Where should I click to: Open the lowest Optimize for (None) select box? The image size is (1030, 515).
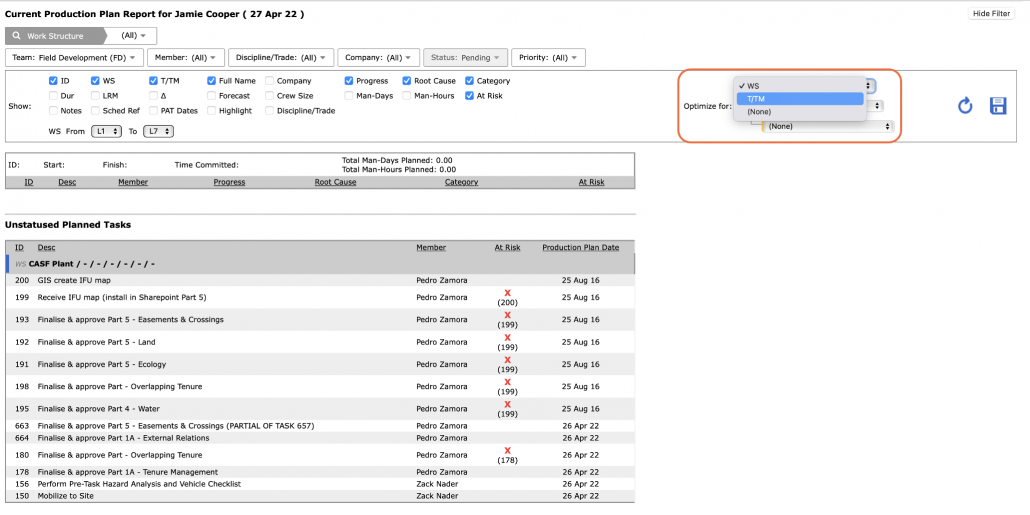(x=828, y=126)
